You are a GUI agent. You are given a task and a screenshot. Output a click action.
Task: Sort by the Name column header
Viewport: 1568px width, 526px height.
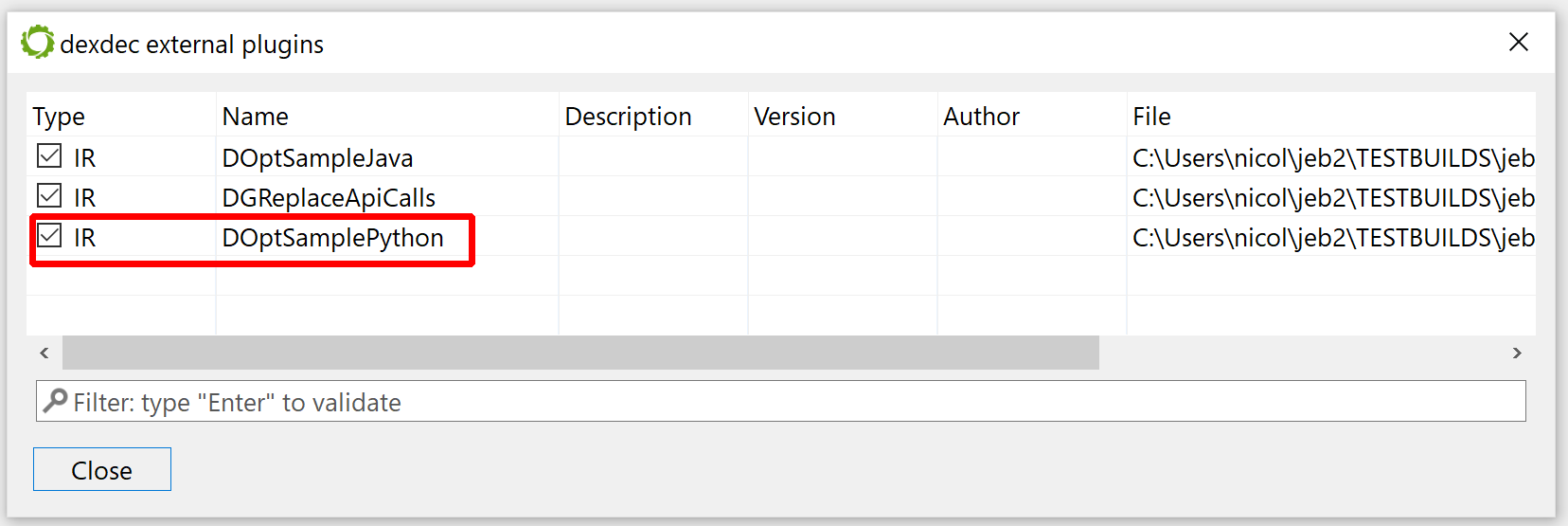(x=255, y=117)
